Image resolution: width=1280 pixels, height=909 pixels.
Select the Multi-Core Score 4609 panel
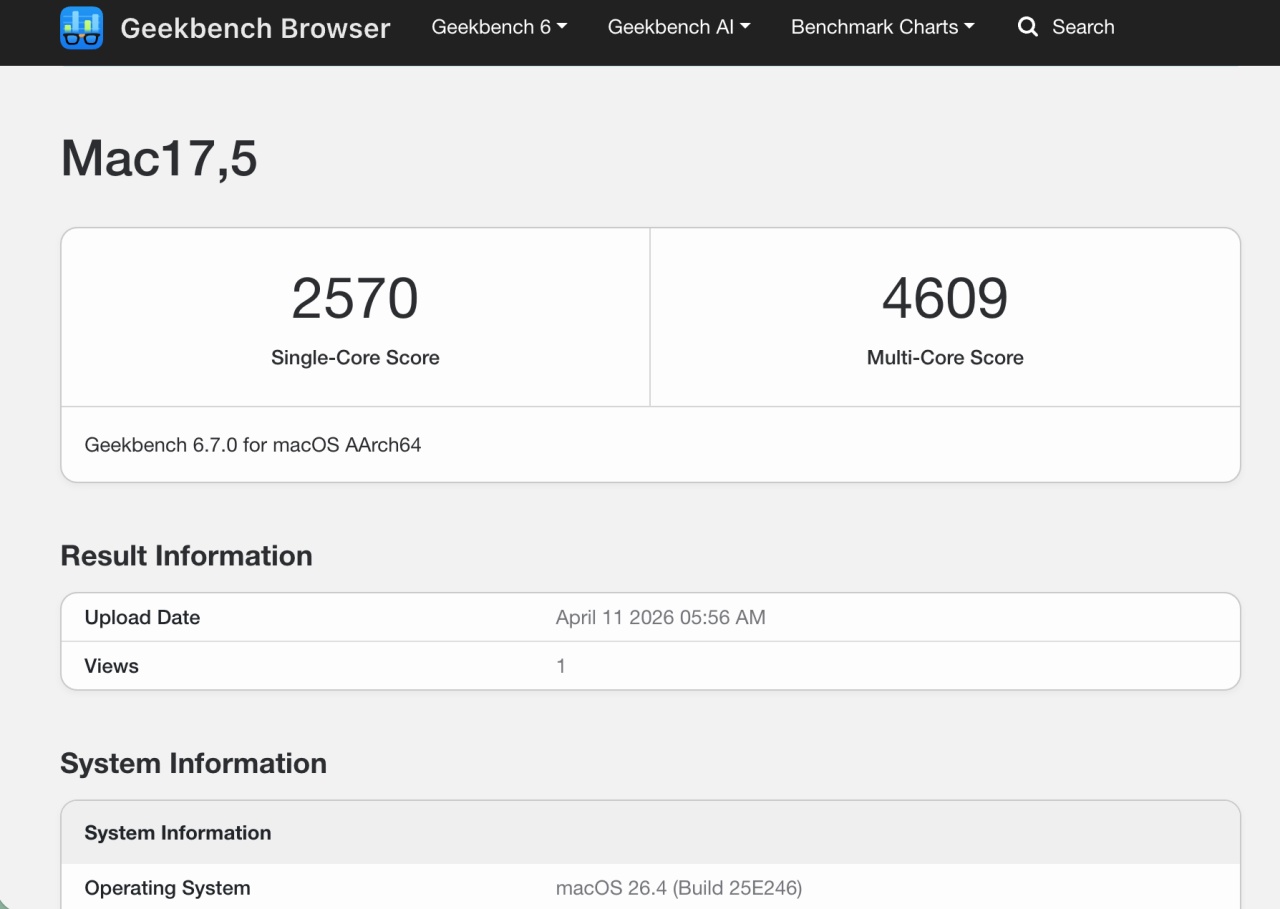(x=945, y=316)
